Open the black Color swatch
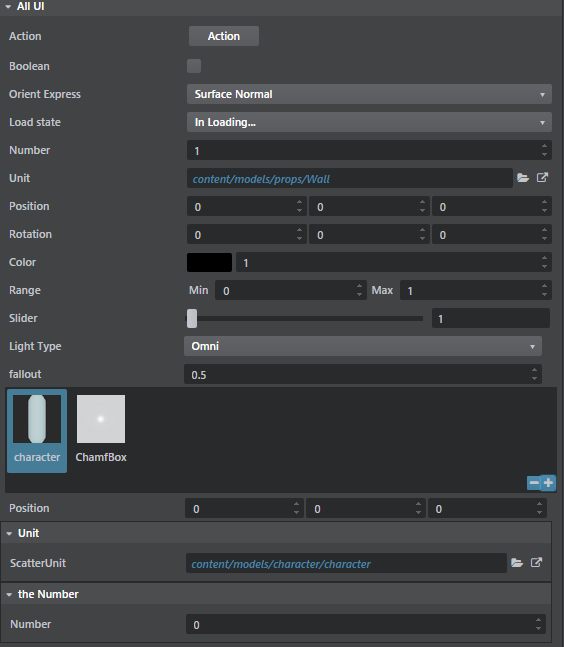 point(209,262)
